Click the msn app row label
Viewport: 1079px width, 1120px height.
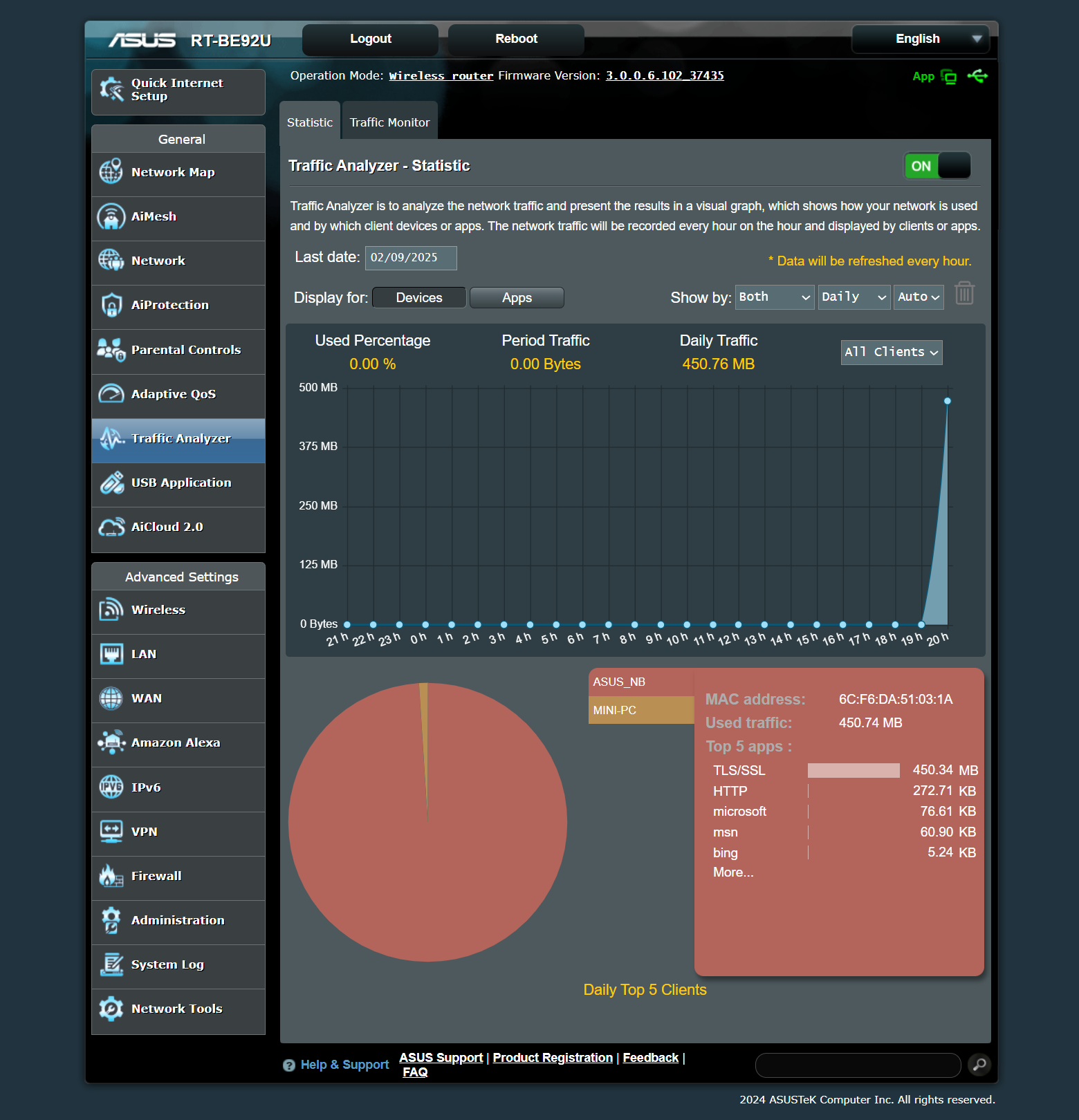725,832
